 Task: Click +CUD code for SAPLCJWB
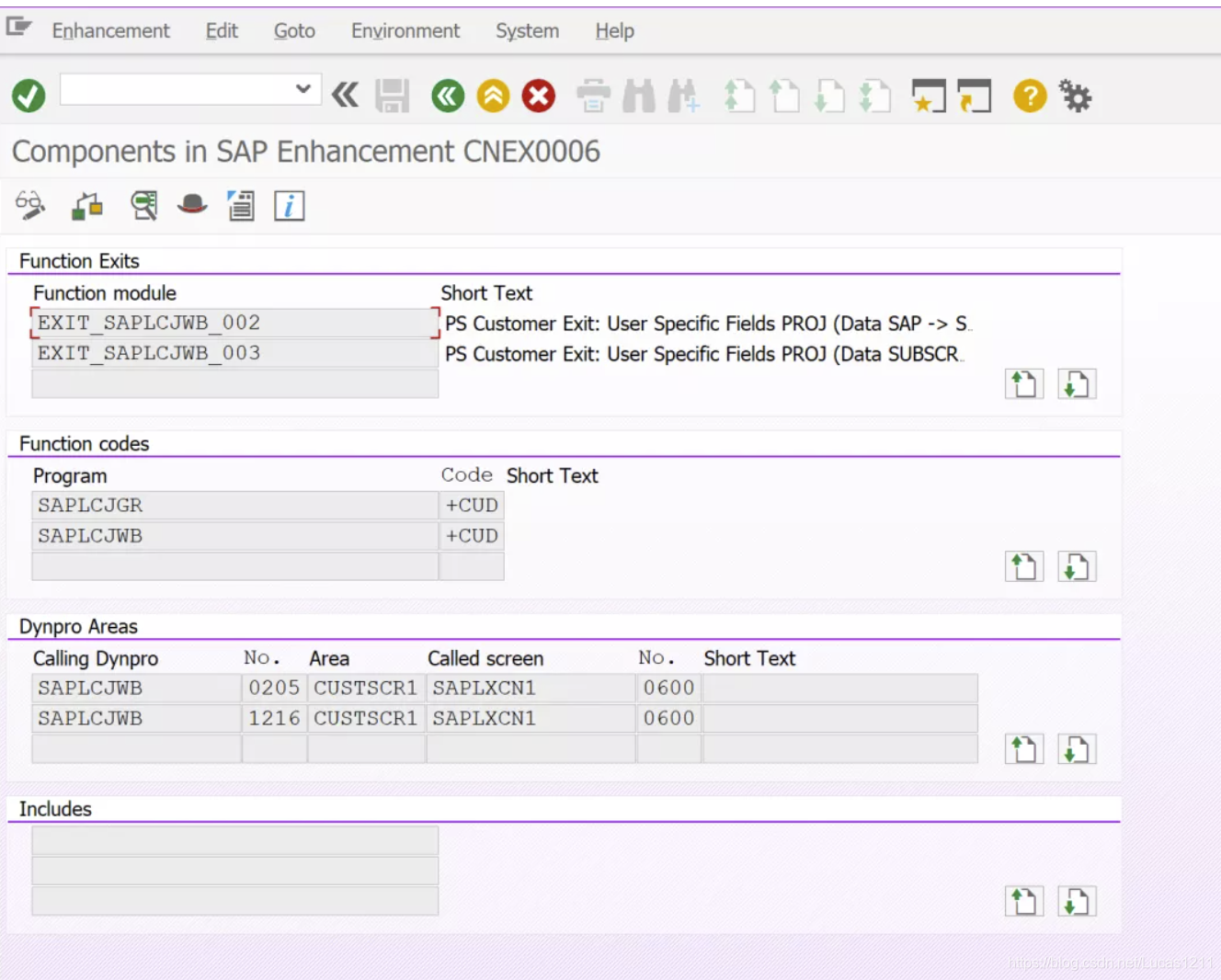point(472,535)
